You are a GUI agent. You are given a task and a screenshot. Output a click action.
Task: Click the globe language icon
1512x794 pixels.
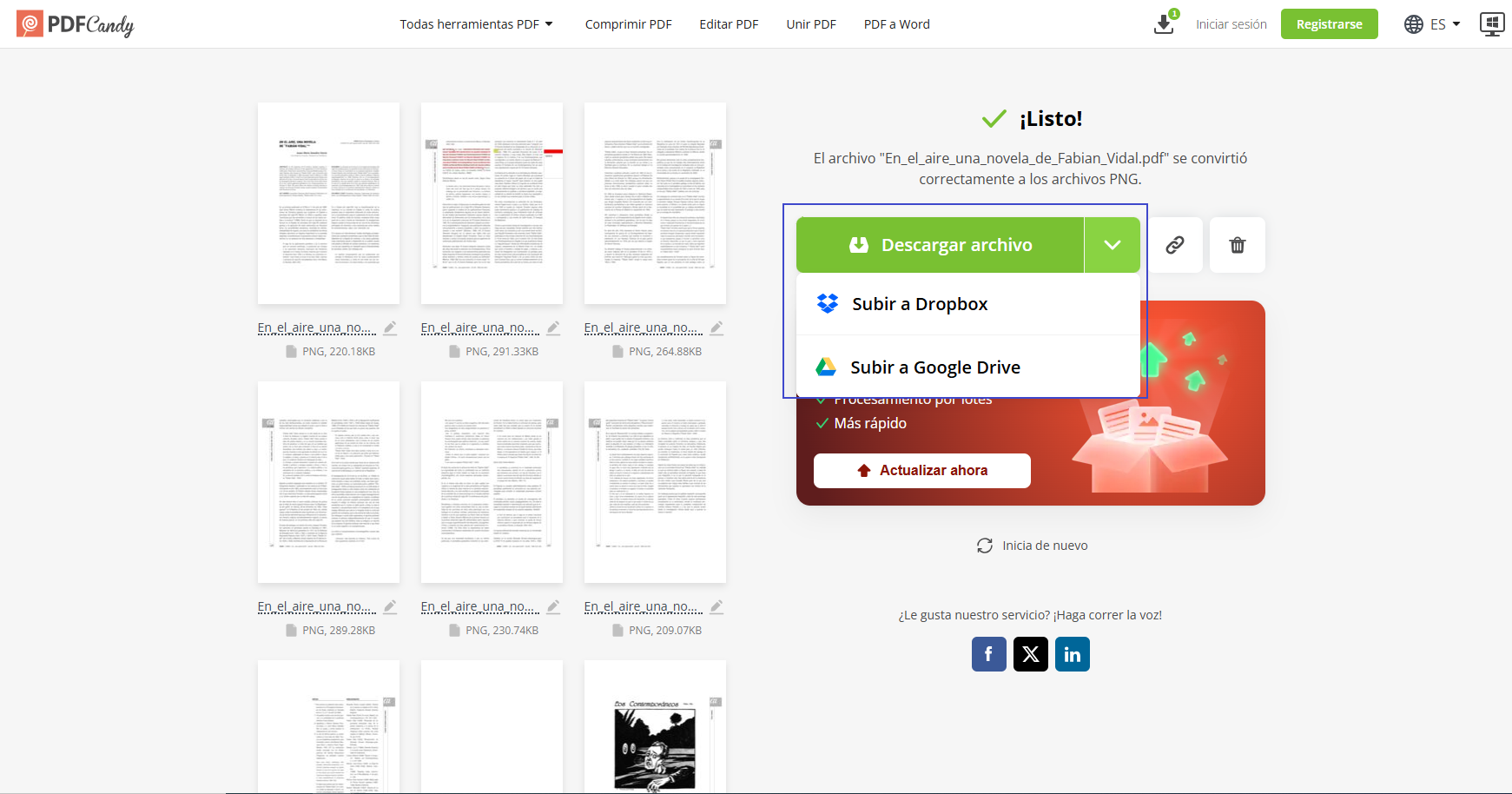[x=1414, y=24]
